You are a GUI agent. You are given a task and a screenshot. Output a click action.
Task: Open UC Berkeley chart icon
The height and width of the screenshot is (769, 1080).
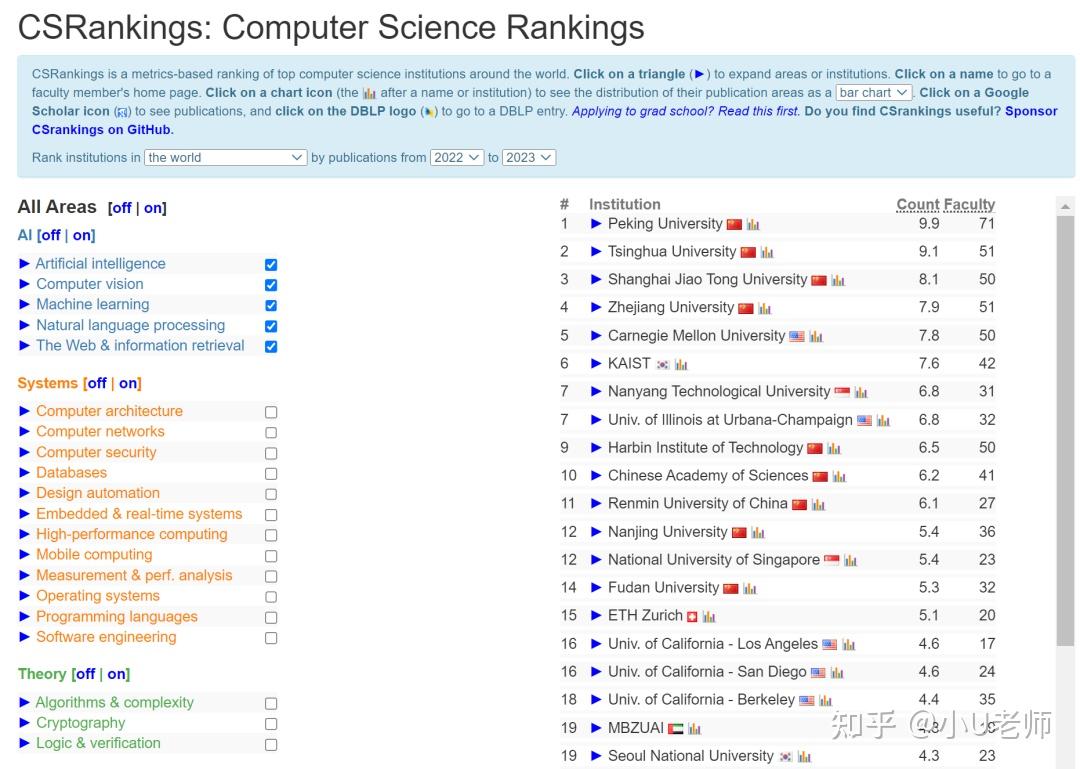[825, 701]
